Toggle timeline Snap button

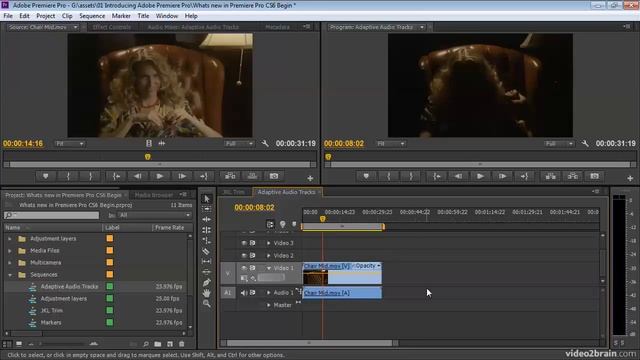[x=270, y=224]
